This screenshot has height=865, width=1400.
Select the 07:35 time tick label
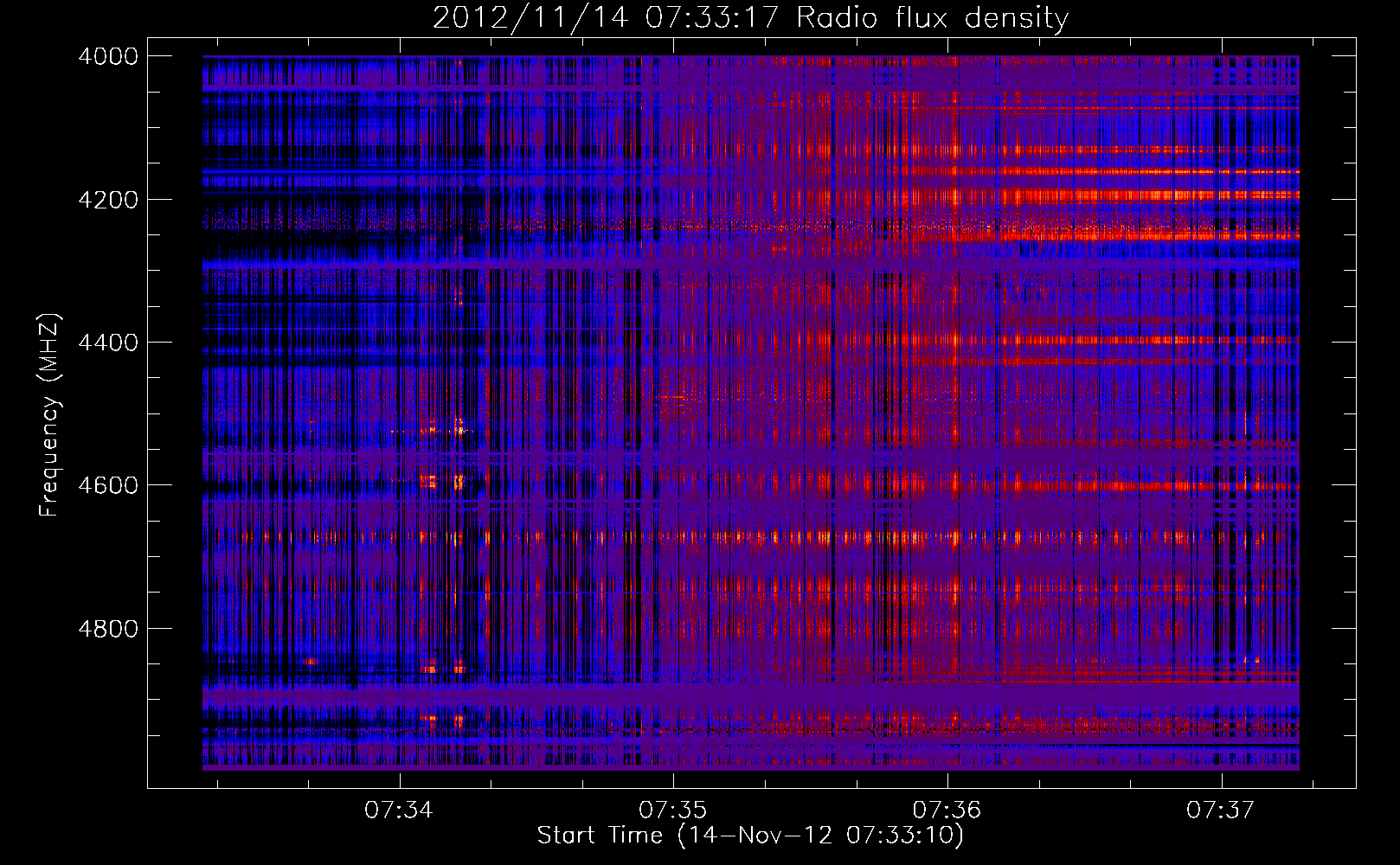pyautogui.click(x=673, y=811)
